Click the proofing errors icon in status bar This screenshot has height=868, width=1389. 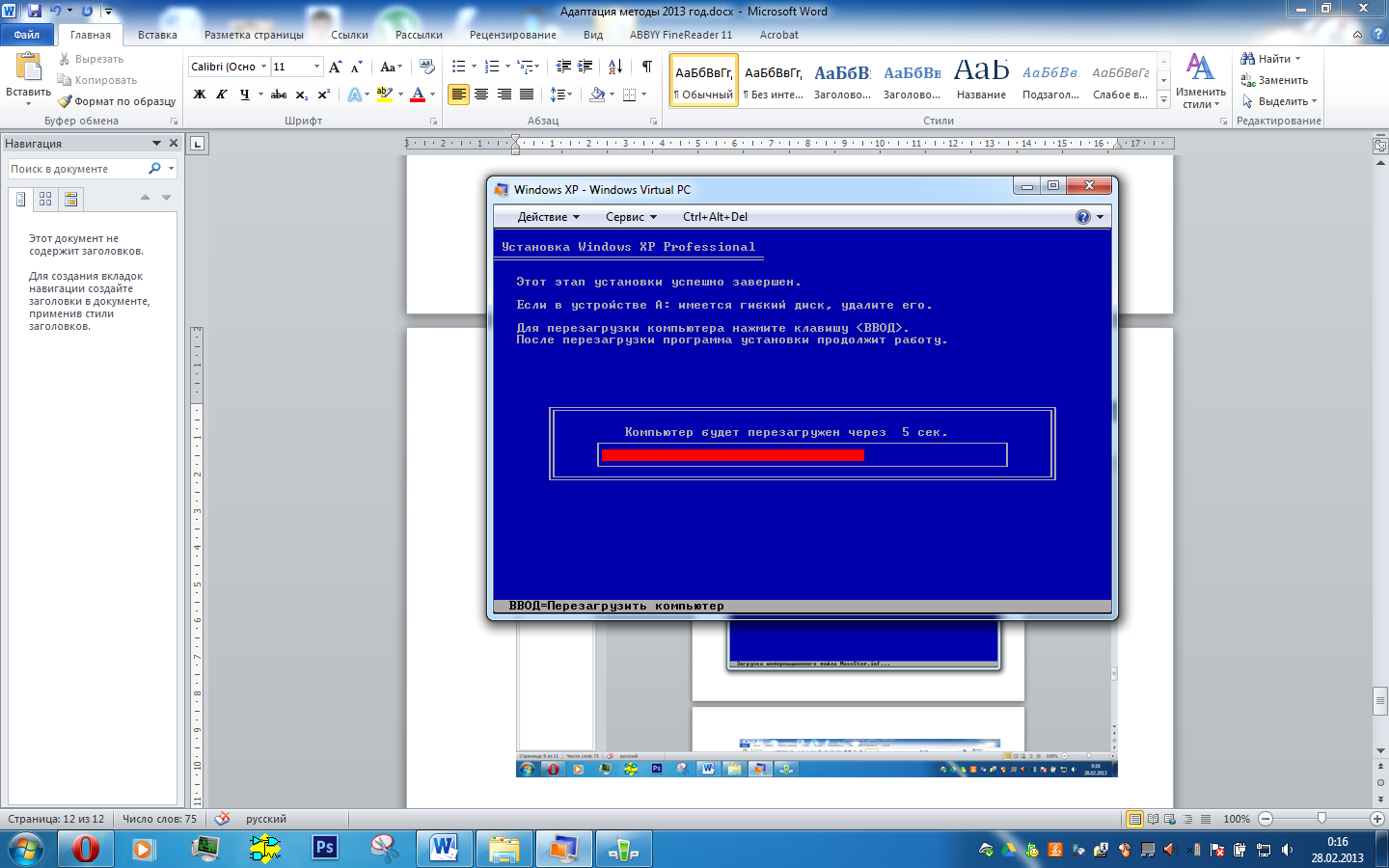222,819
